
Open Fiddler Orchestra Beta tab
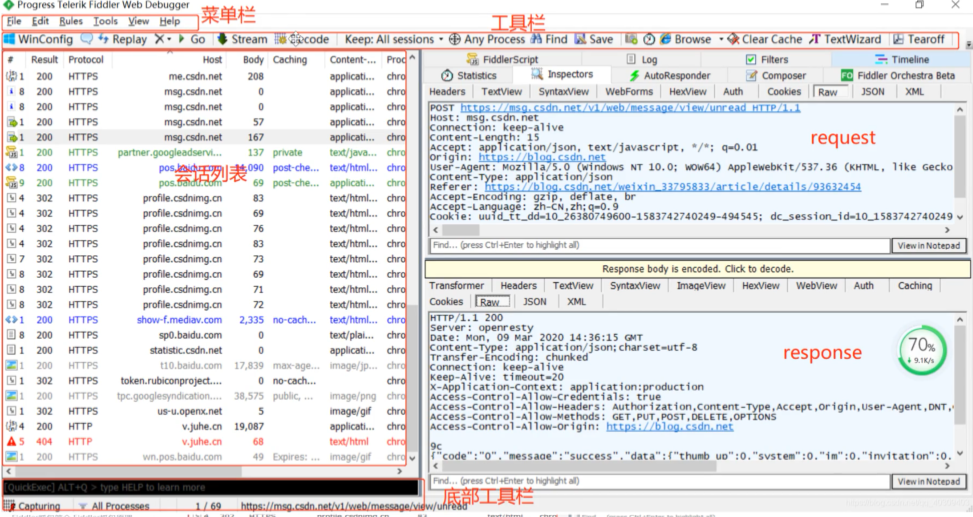point(898,75)
